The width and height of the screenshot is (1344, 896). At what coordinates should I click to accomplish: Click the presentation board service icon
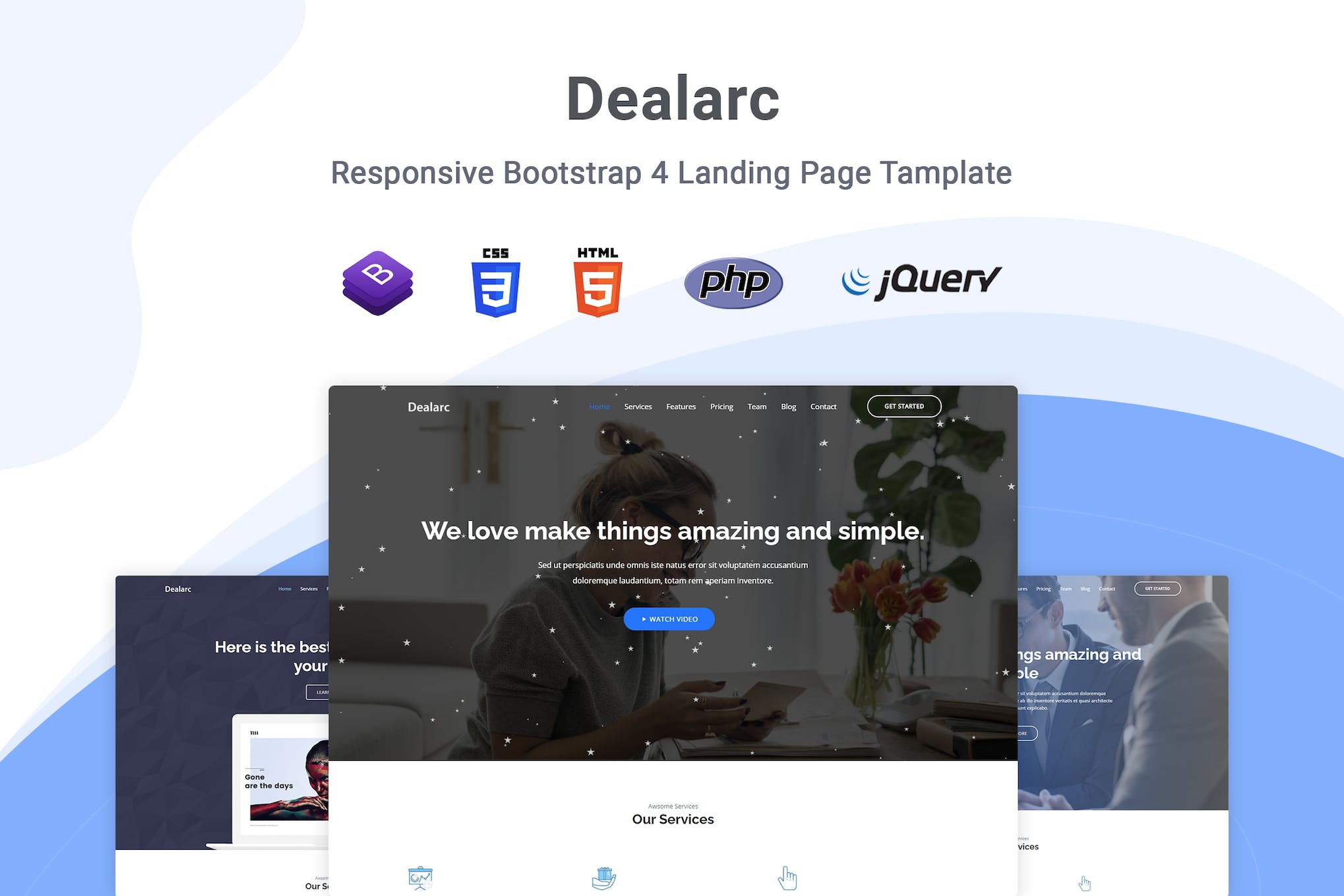[x=420, y=878]
